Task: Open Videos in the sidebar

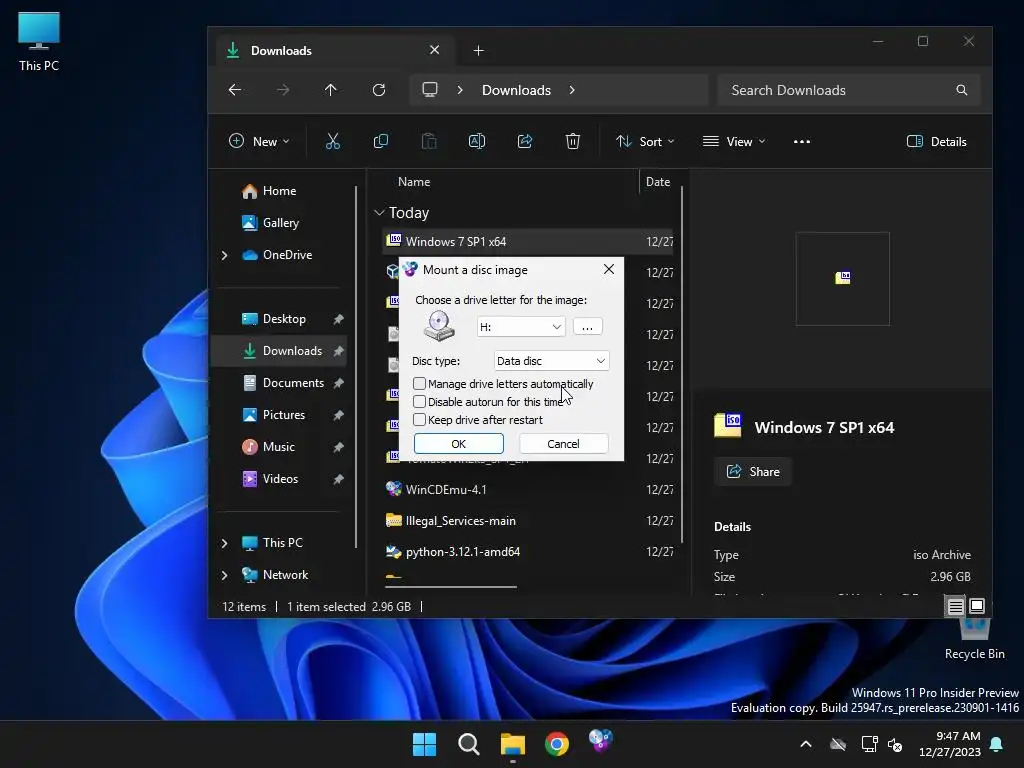Action: (280, 479)
